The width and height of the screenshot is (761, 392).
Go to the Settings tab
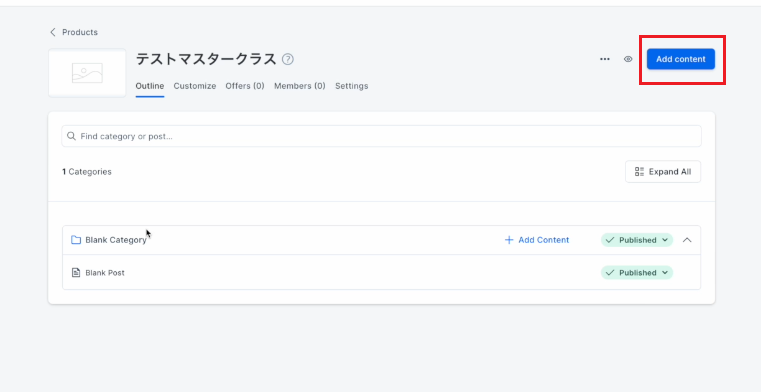click(351, 86)
